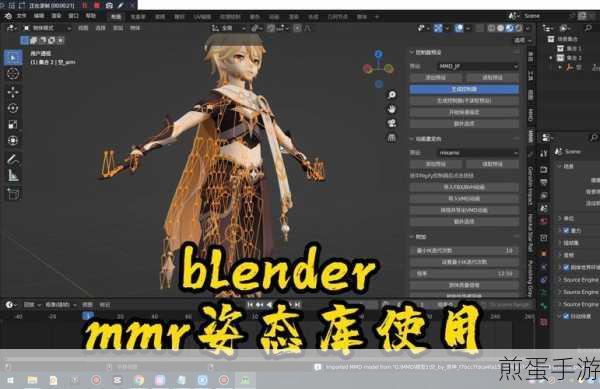Click the viewport zoom magnifier icon
This screenshot has width=600, height=389.
click(391, 95)
